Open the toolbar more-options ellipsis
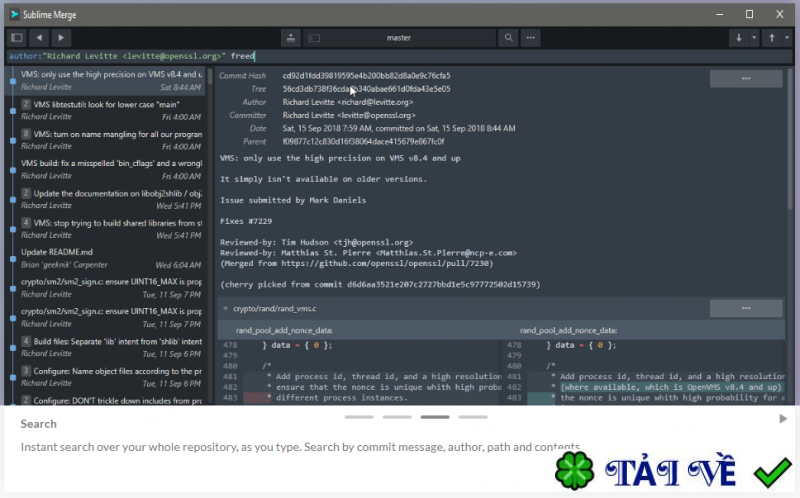Viewport: 800px width, 498px height. click(531, 38)
